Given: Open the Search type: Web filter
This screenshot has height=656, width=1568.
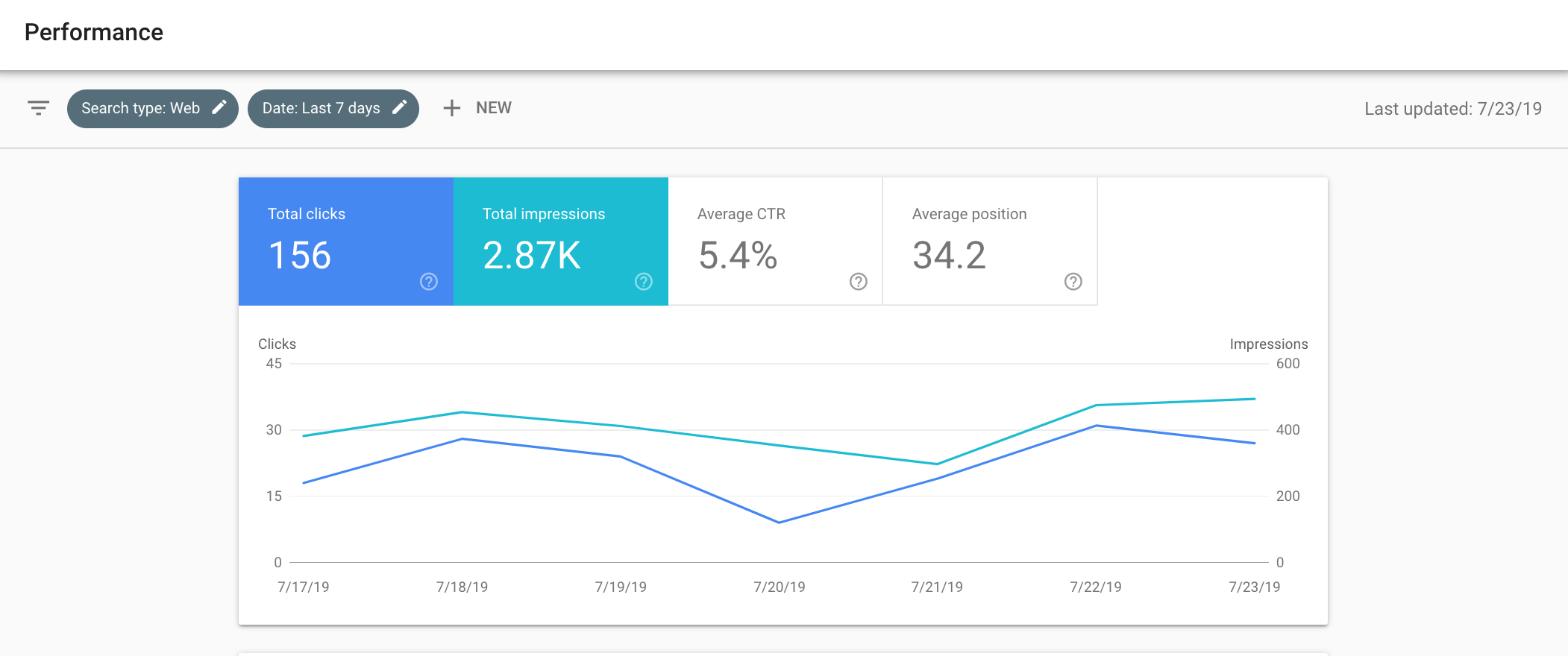Looking at the screenshot, I should (x=140, y=109).
